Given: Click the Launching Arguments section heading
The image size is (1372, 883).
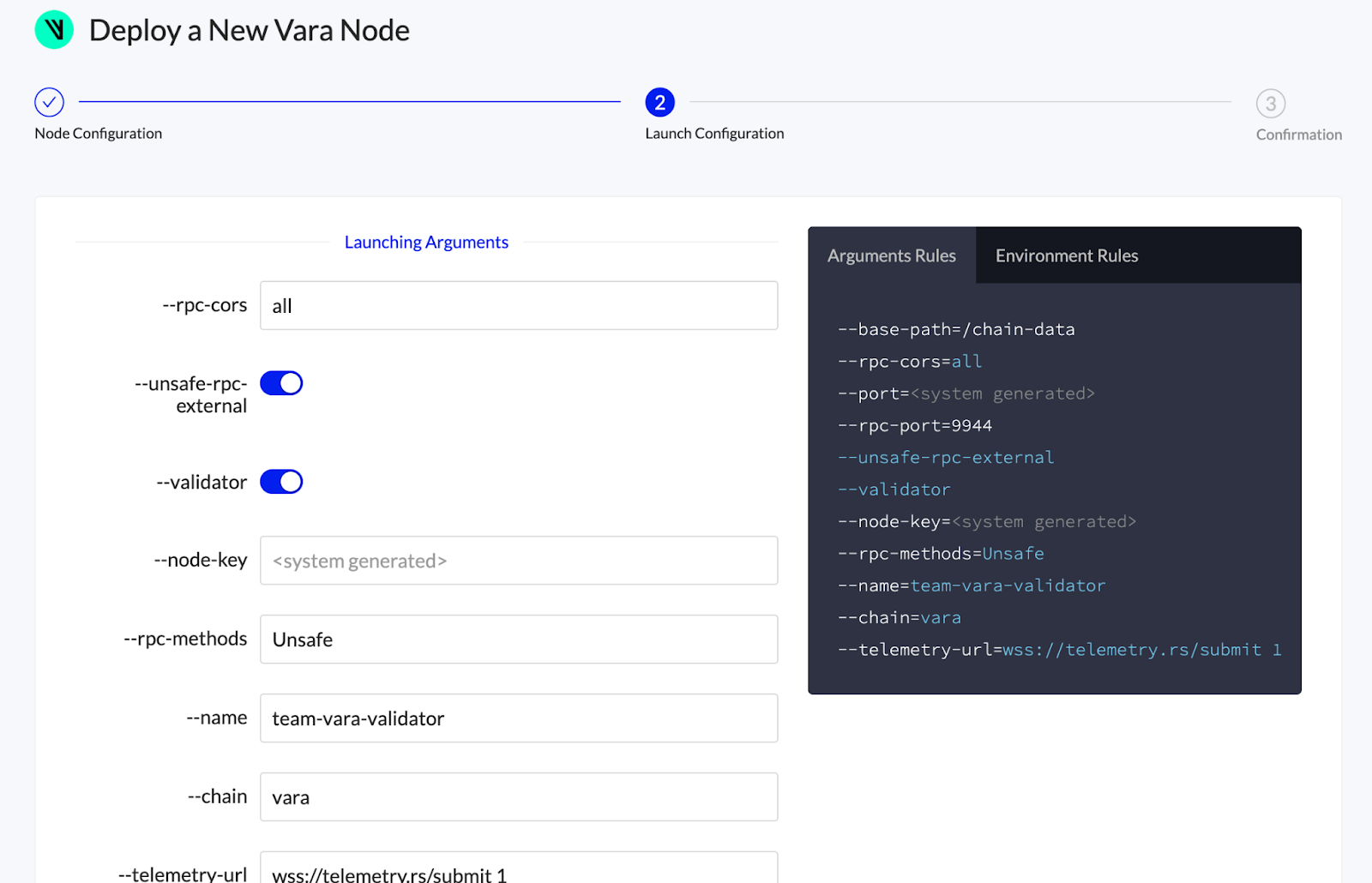Looking at the screenshot, I should pyautogui.click(x=426, y=243).
